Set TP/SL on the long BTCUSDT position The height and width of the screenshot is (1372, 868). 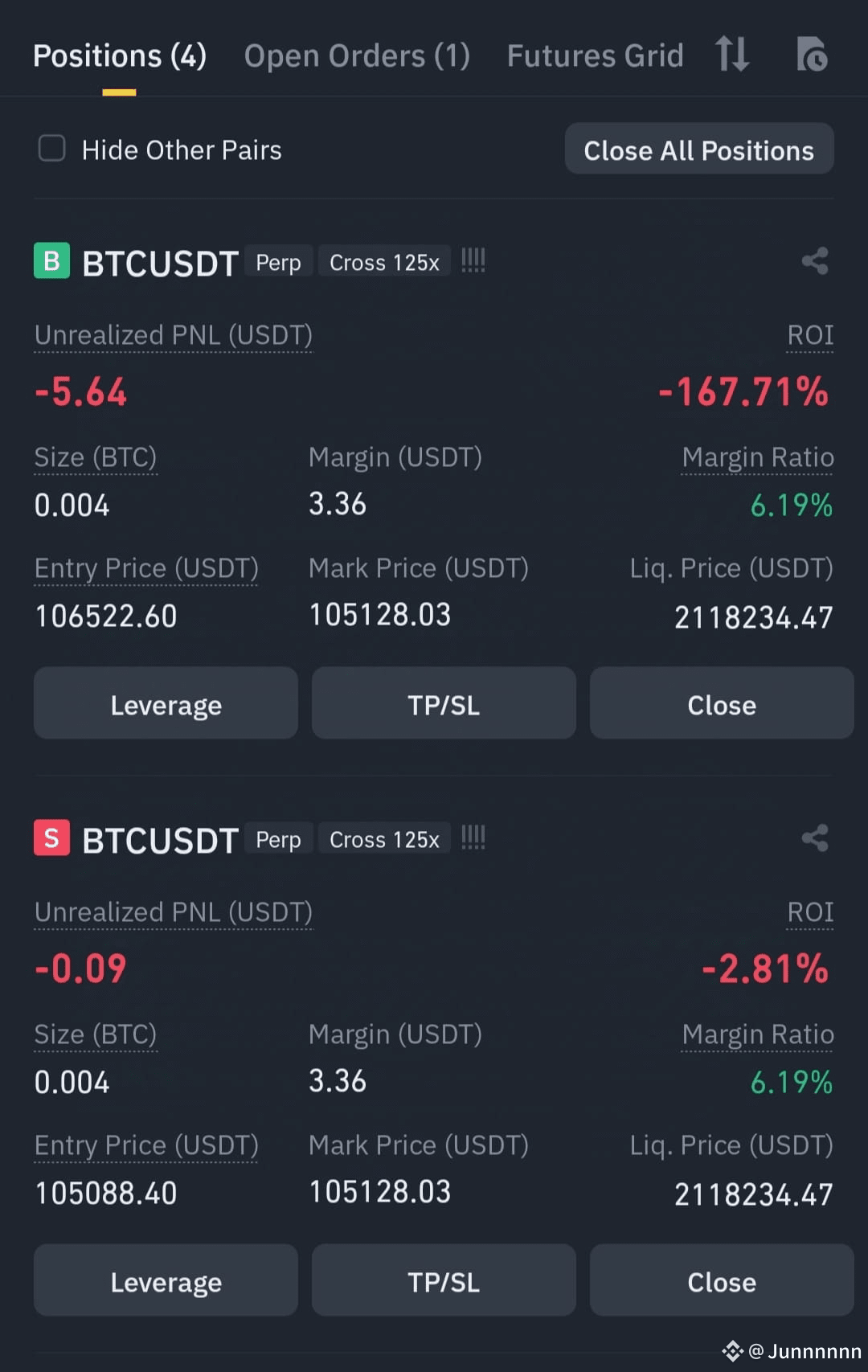coord(444,703)
